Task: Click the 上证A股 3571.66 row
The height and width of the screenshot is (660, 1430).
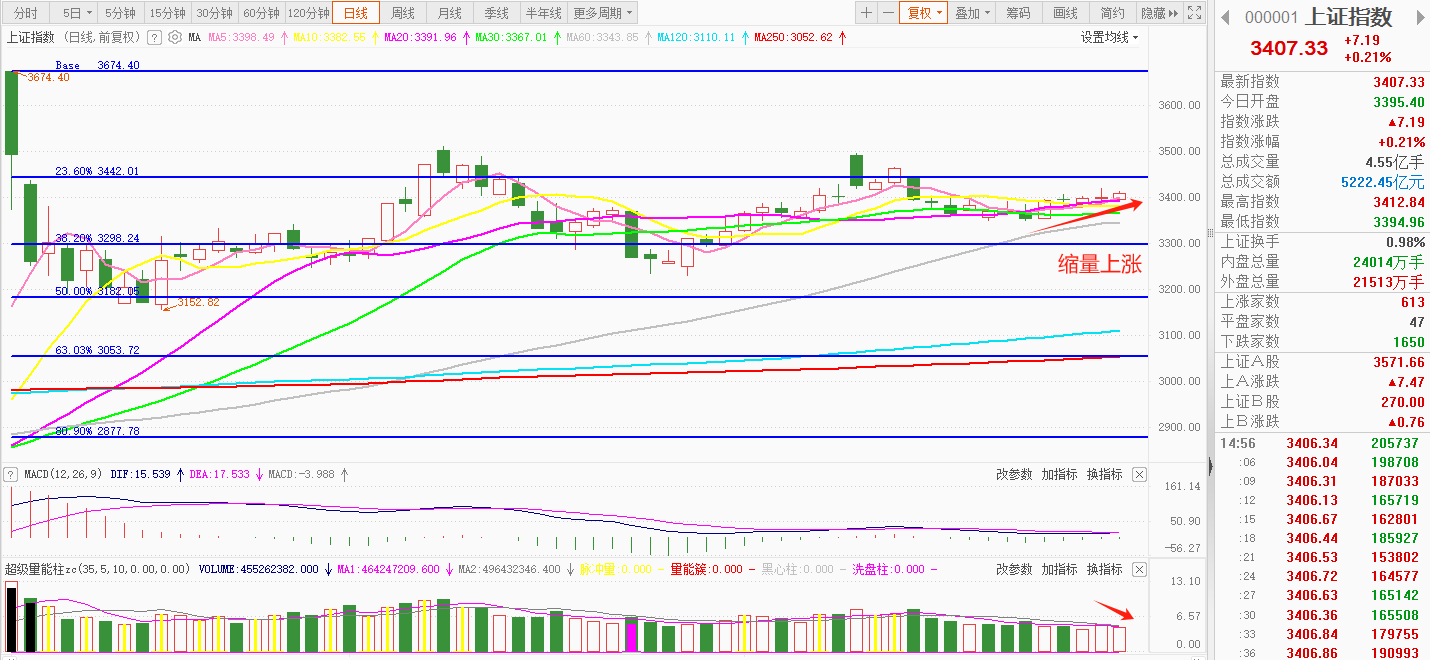Action: [1322, 361]
